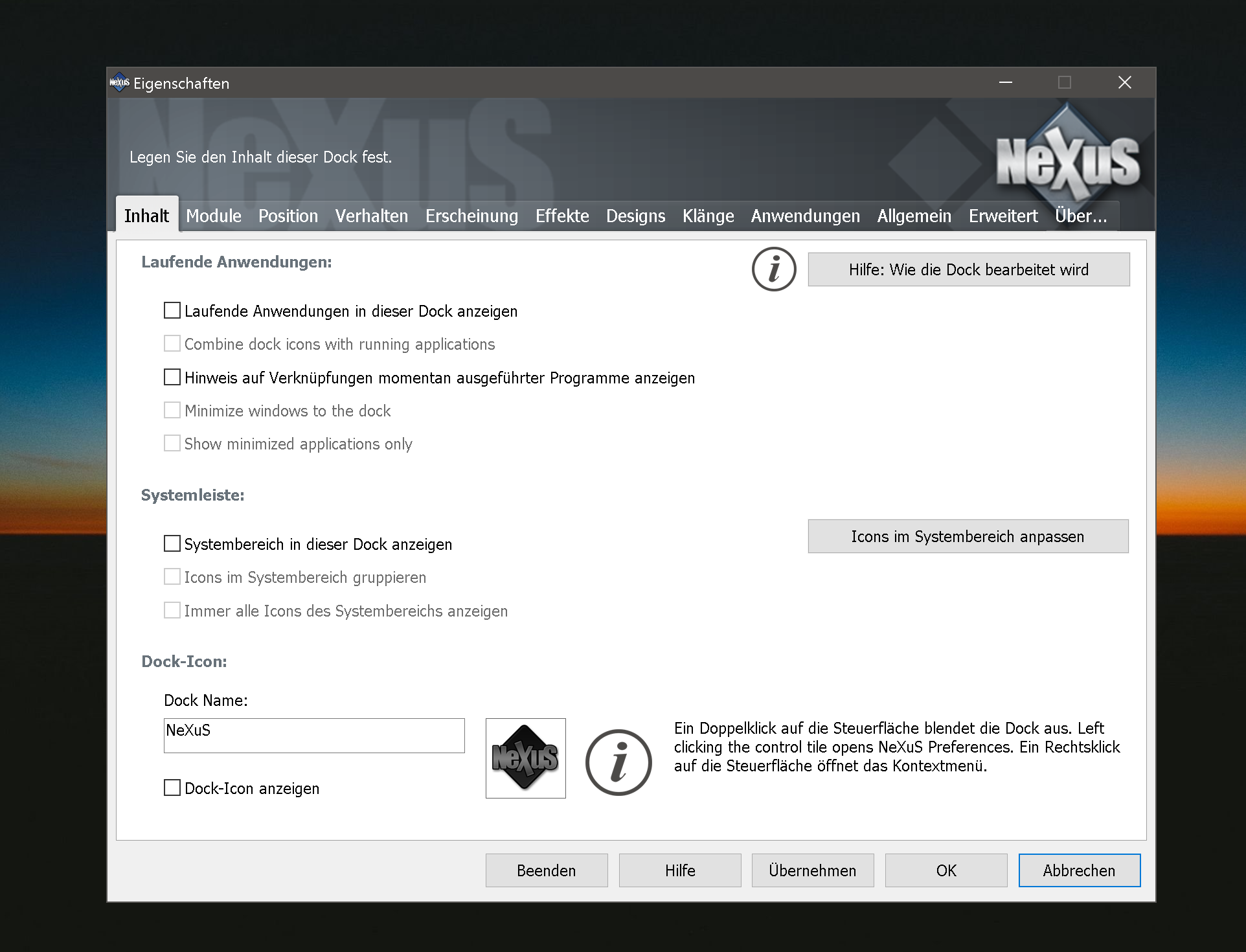Toggle Hinweis auf Verknüpfungen checkbox
This screenshot has height=952, width=1246.
[x=172, y=377]
